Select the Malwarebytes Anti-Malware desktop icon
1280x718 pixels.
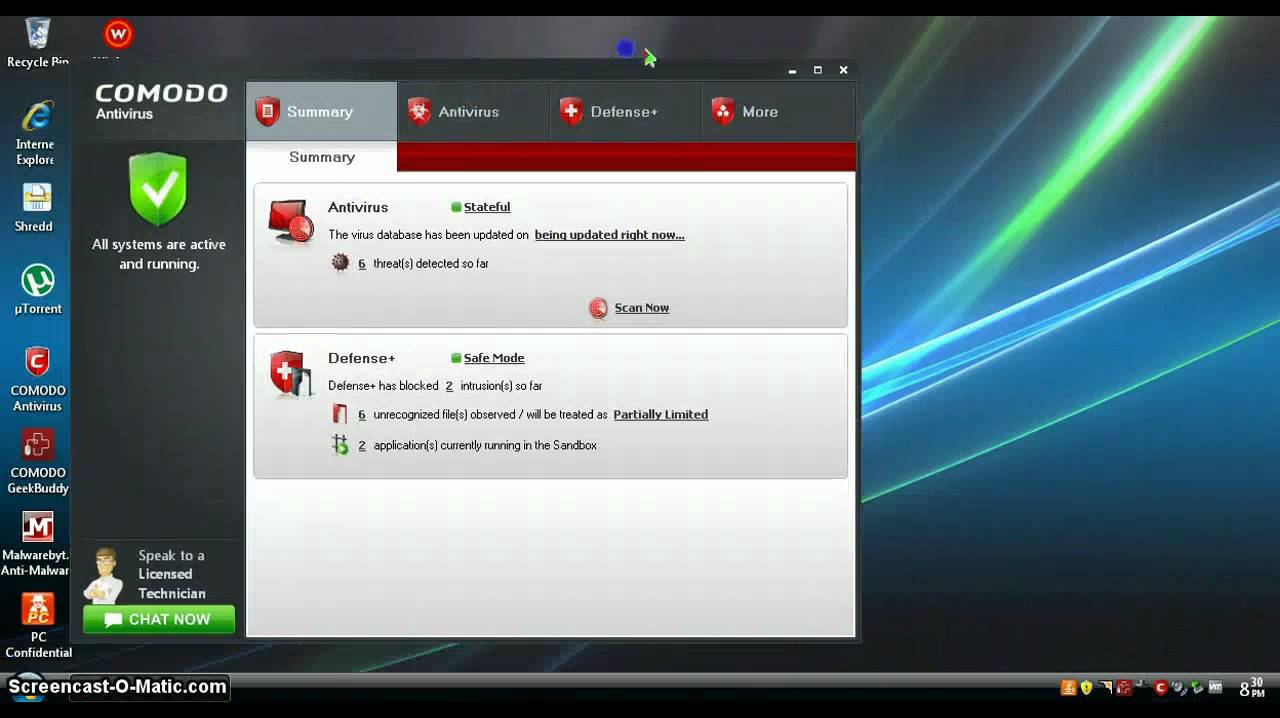[x=36, y=545]
